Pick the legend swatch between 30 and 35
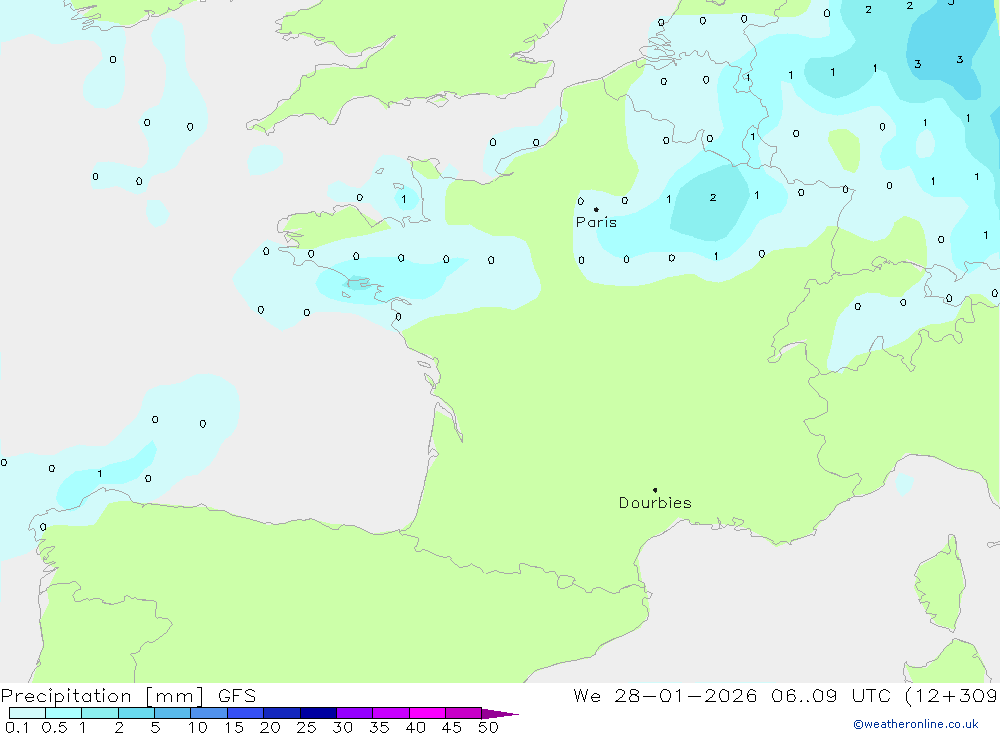The height and width of the screenshot is (733, 1000). pyautogui.click(x=354, y=713)
